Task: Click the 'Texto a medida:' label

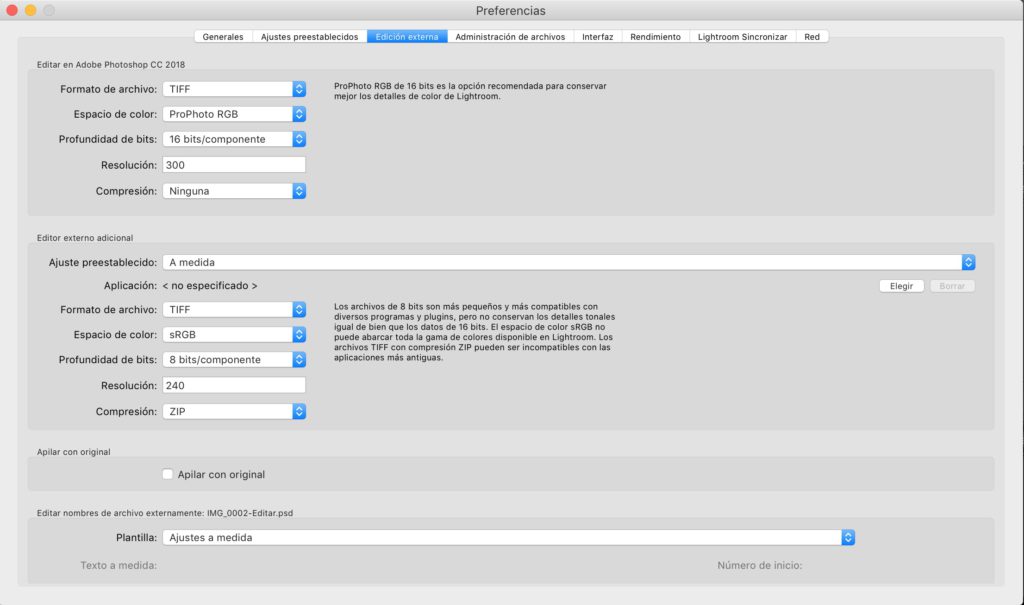Action: point(118,565)
